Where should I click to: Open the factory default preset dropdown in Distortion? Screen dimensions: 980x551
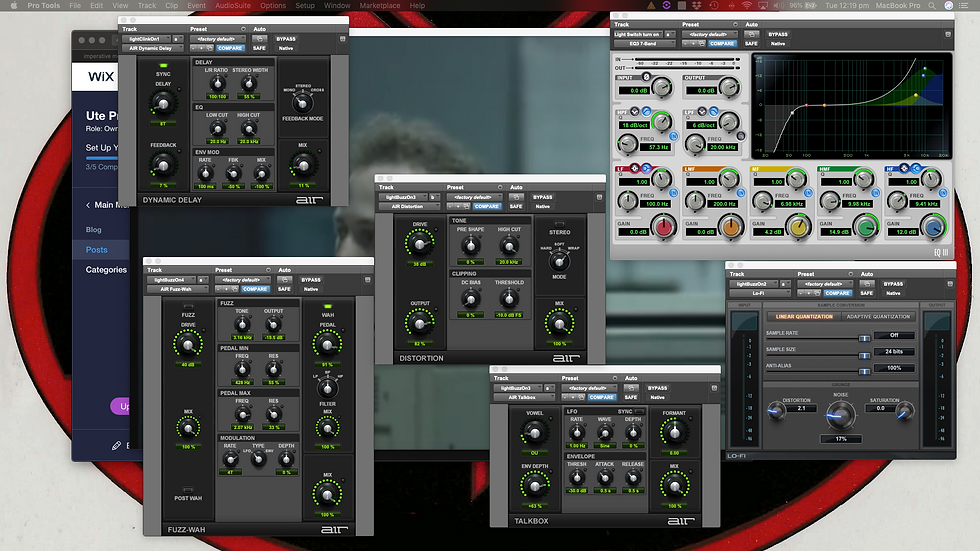[473, 197]
